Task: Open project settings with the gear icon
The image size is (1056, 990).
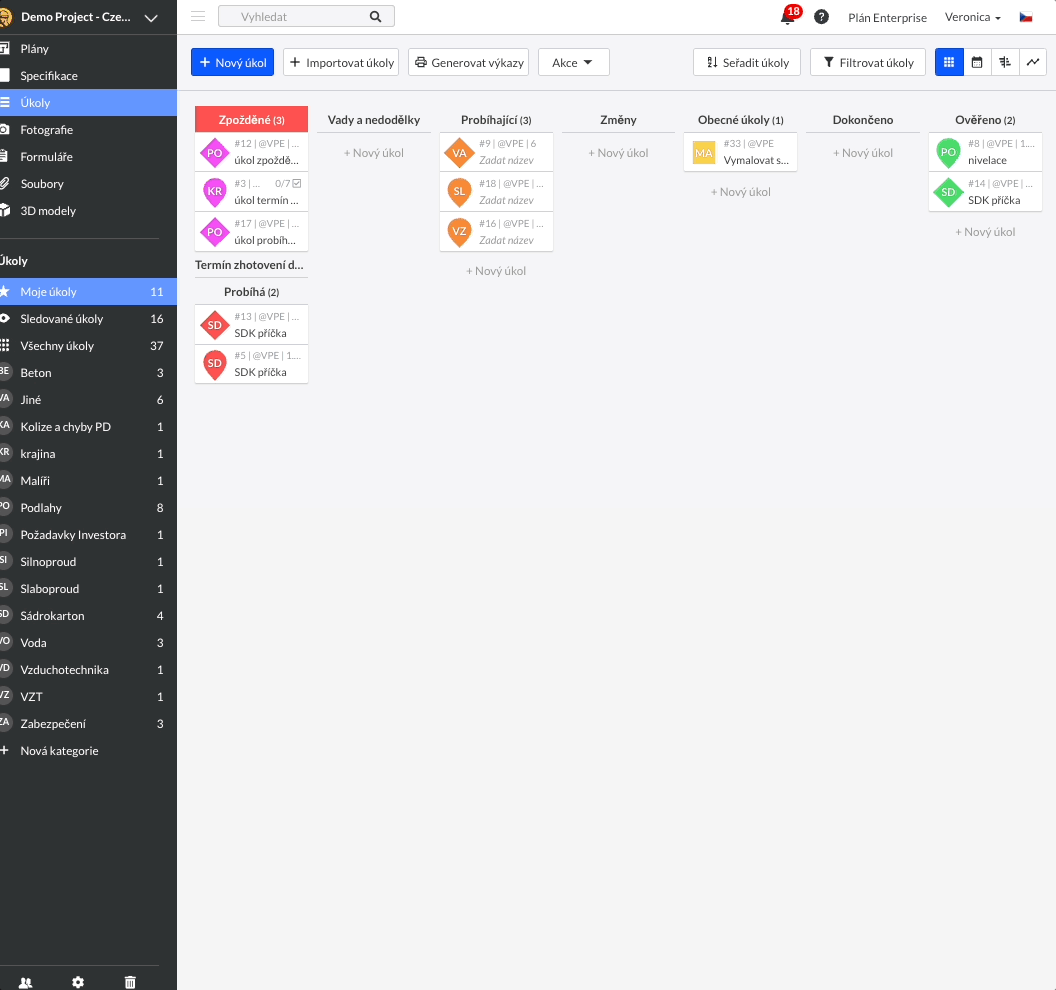Action: click(77, 981)
